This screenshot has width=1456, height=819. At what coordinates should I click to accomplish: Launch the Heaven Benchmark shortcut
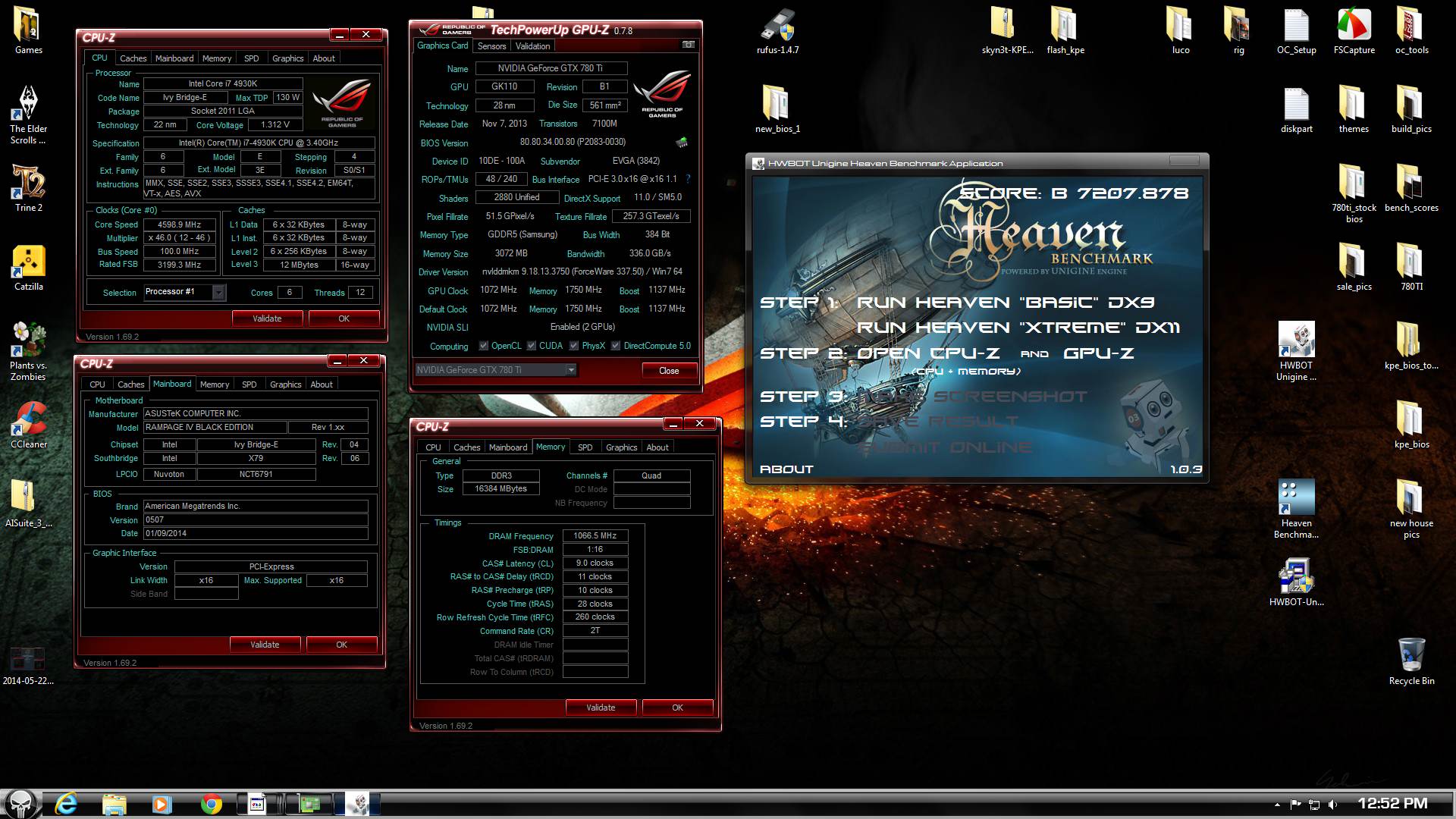point(1296,508)
